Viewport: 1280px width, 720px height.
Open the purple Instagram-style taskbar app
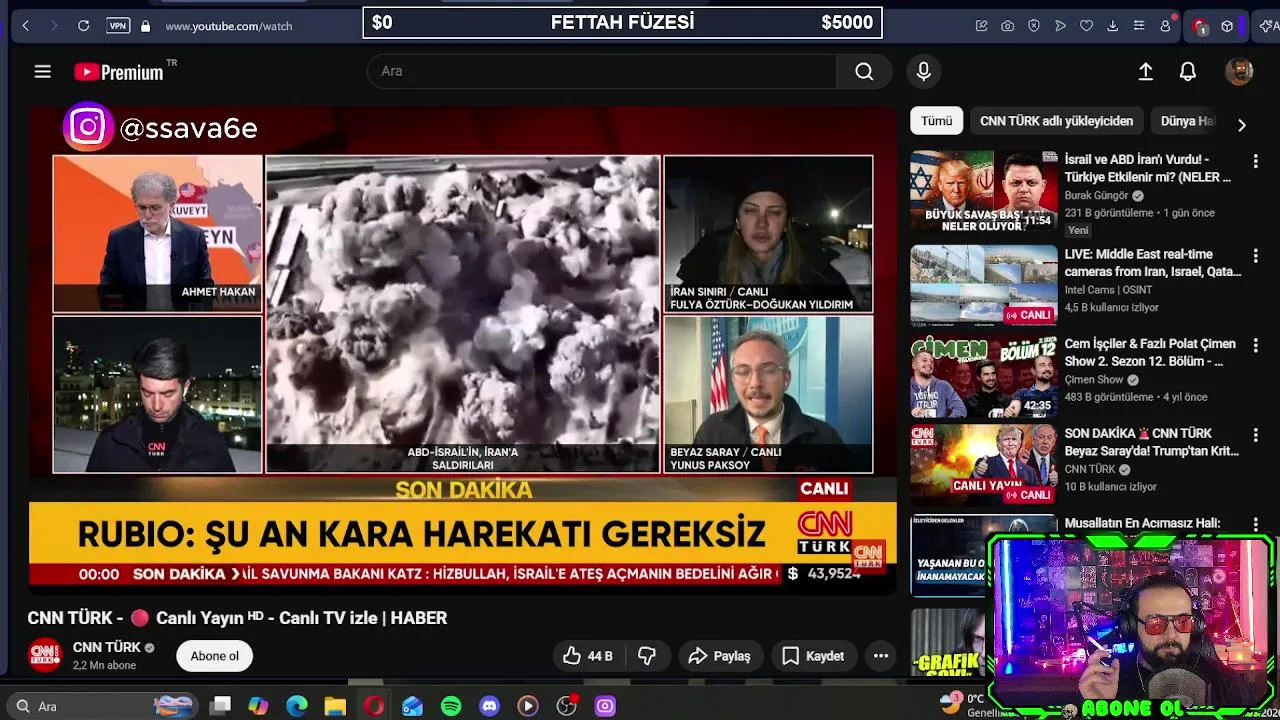click(605, 706)
